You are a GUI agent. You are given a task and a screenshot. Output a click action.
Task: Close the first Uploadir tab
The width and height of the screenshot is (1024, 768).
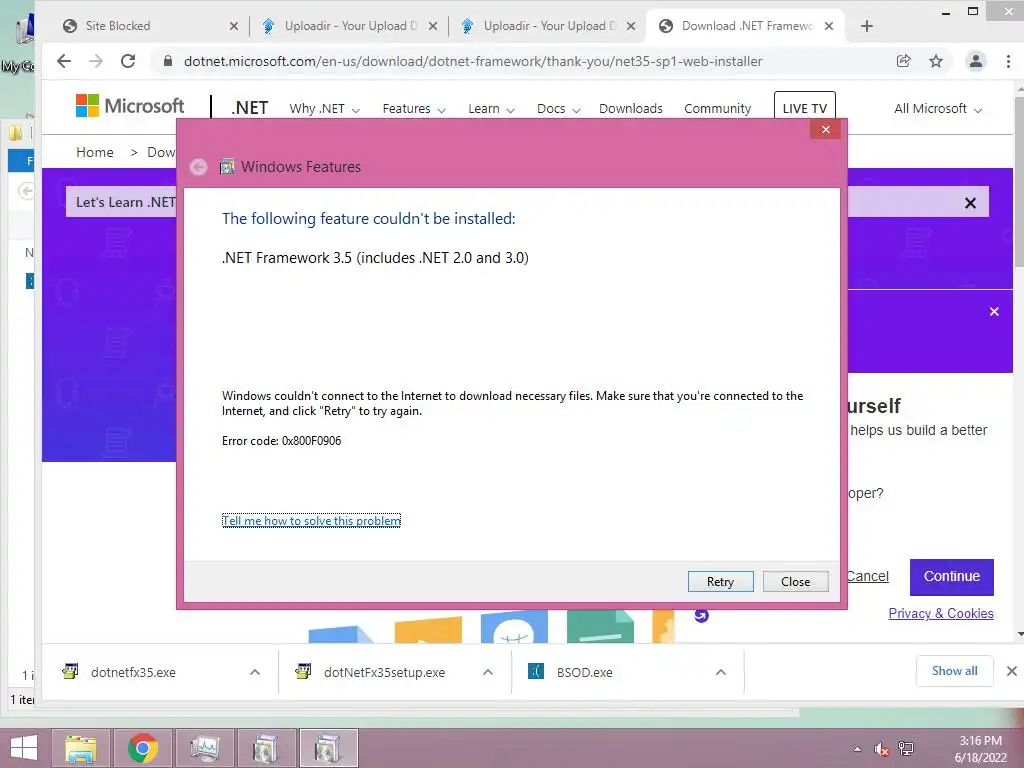432,26
